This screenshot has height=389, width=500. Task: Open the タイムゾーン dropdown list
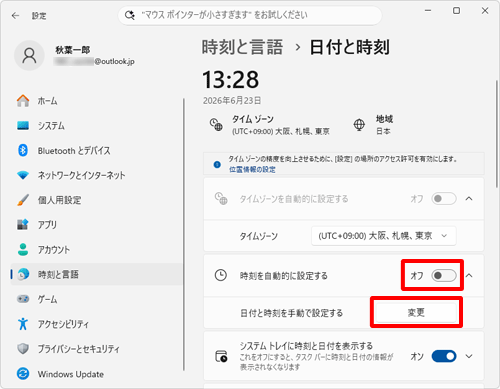384,236
